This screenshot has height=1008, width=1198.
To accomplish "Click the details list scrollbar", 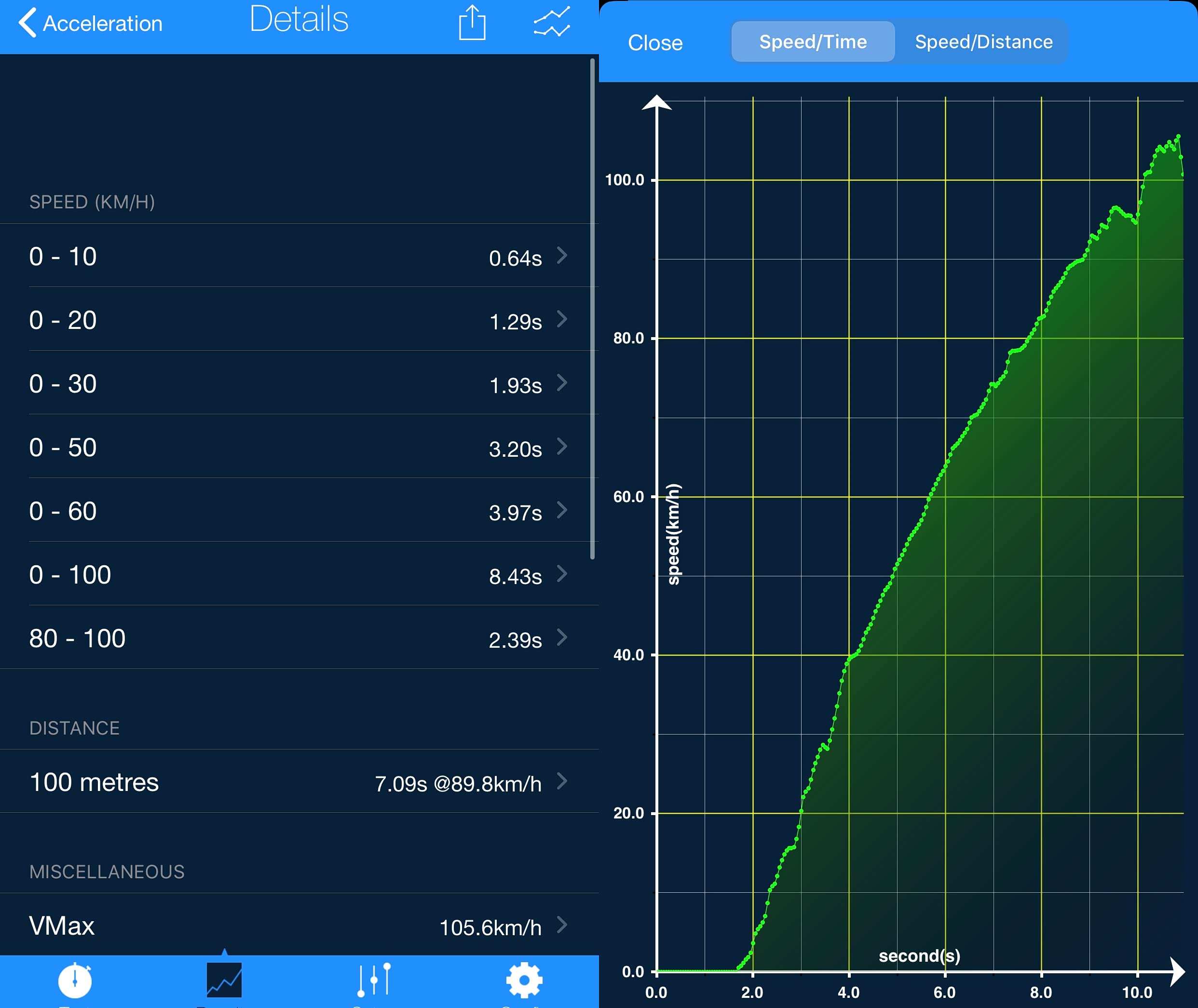I will coord(592,309).
